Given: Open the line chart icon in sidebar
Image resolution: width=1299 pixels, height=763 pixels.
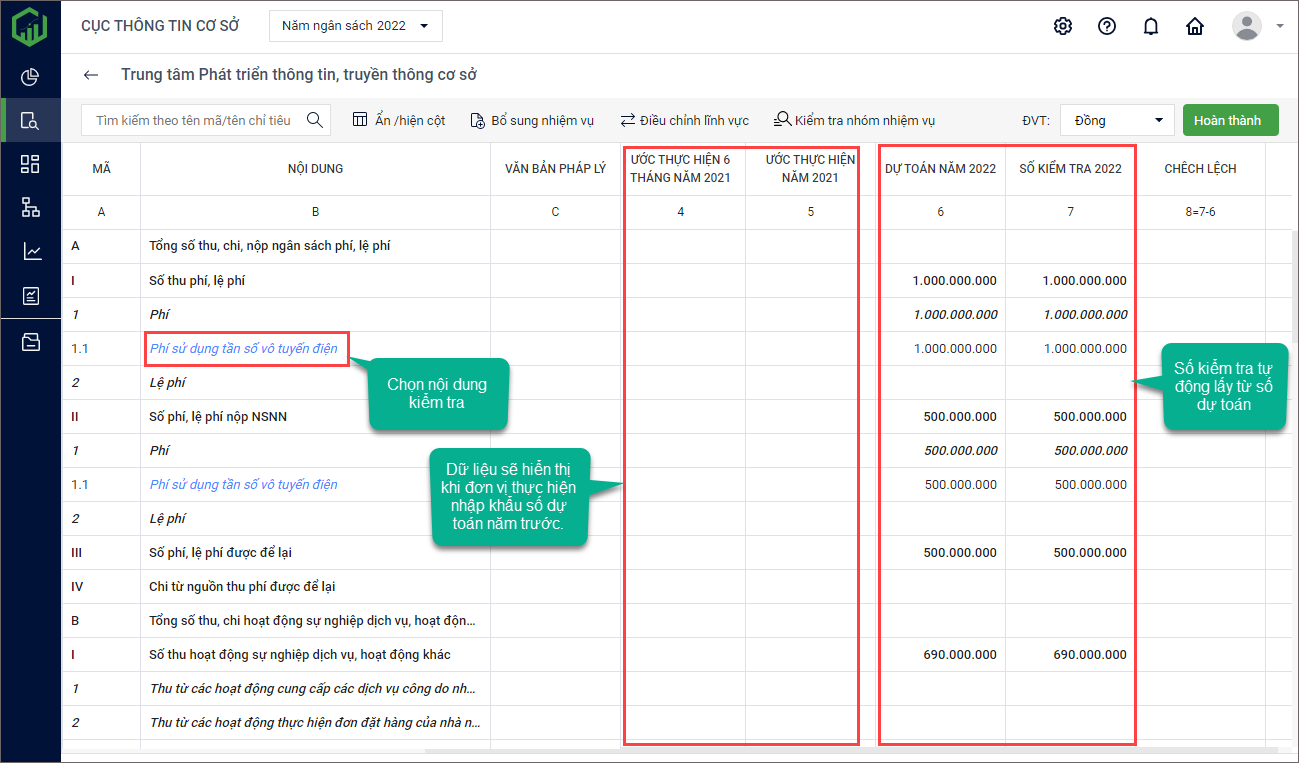Looking at the screenshot, I should click(30, 251).
